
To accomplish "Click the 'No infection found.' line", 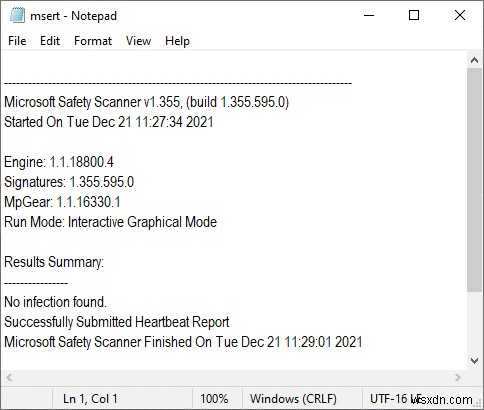I will (x=55, y=302).
